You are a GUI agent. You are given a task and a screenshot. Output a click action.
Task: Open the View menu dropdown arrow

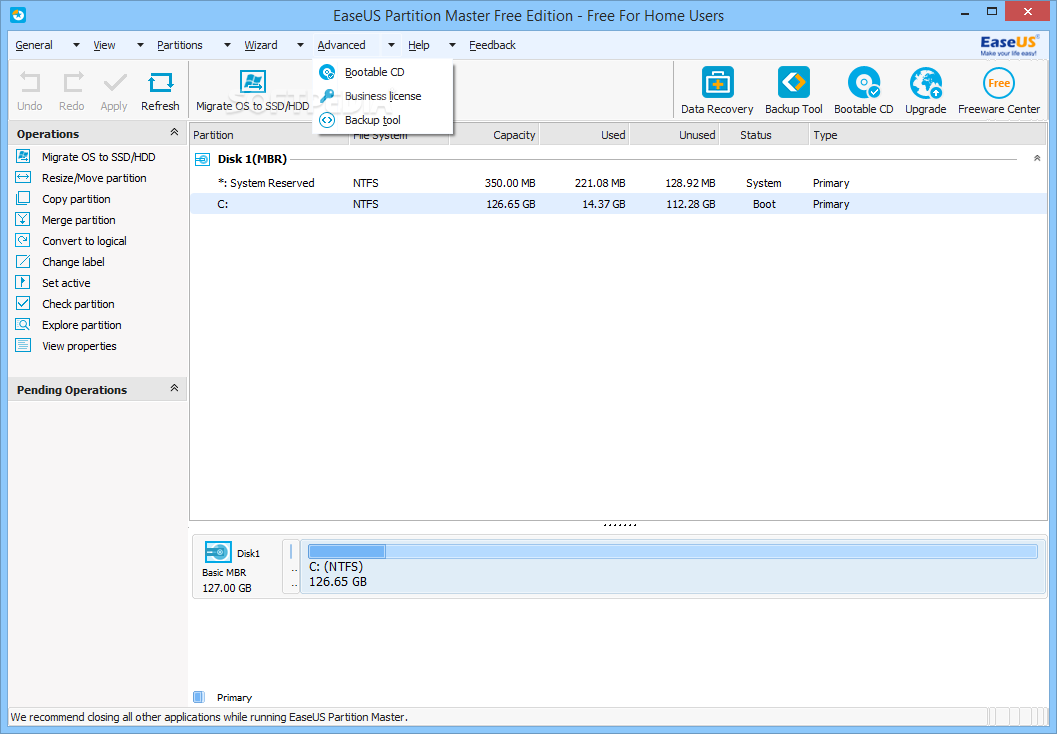[x=140, y=45]
